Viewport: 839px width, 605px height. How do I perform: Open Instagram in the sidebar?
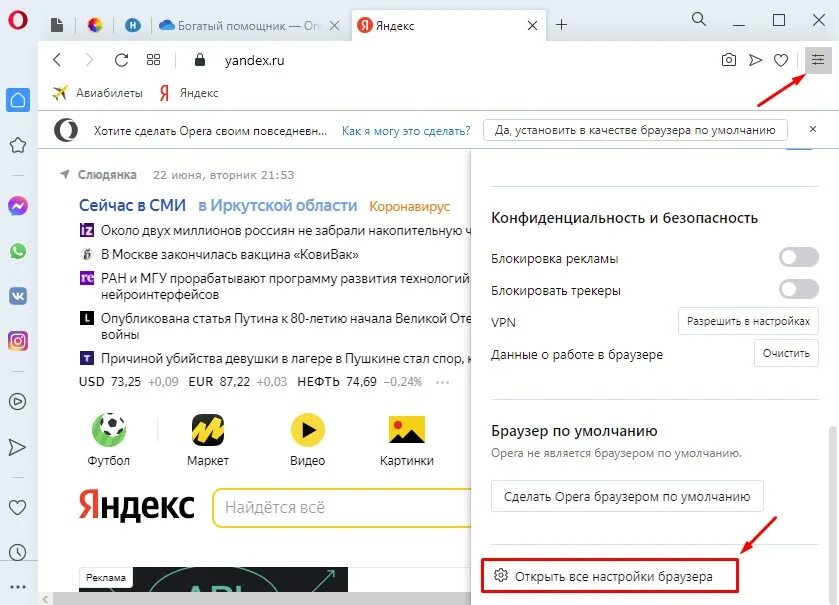[x=18, y=341]
